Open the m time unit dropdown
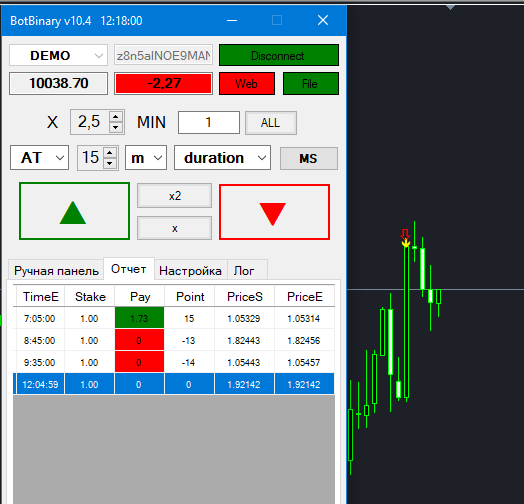524x504 pixels. (146, 157)
